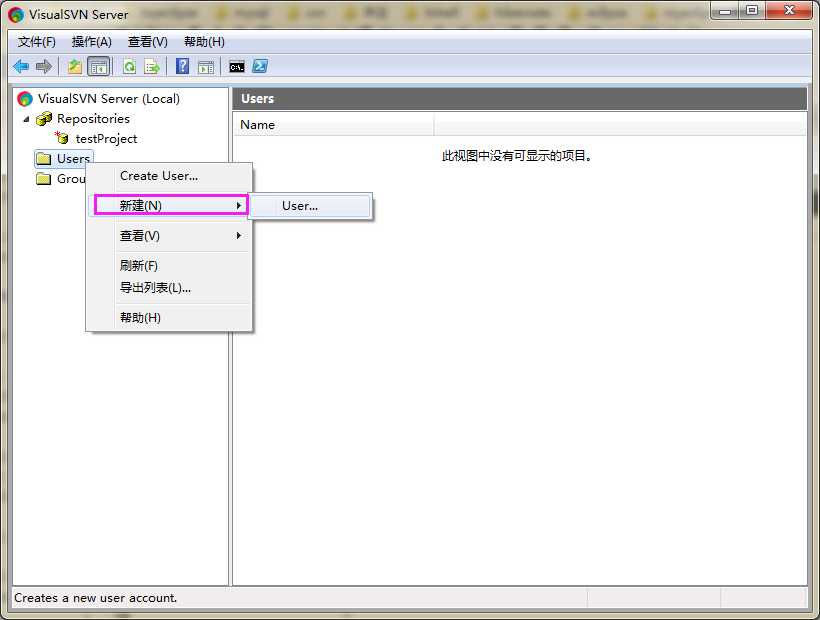
Task: Toggle the Show/Hide action pane icon
Action: [206, 67]
